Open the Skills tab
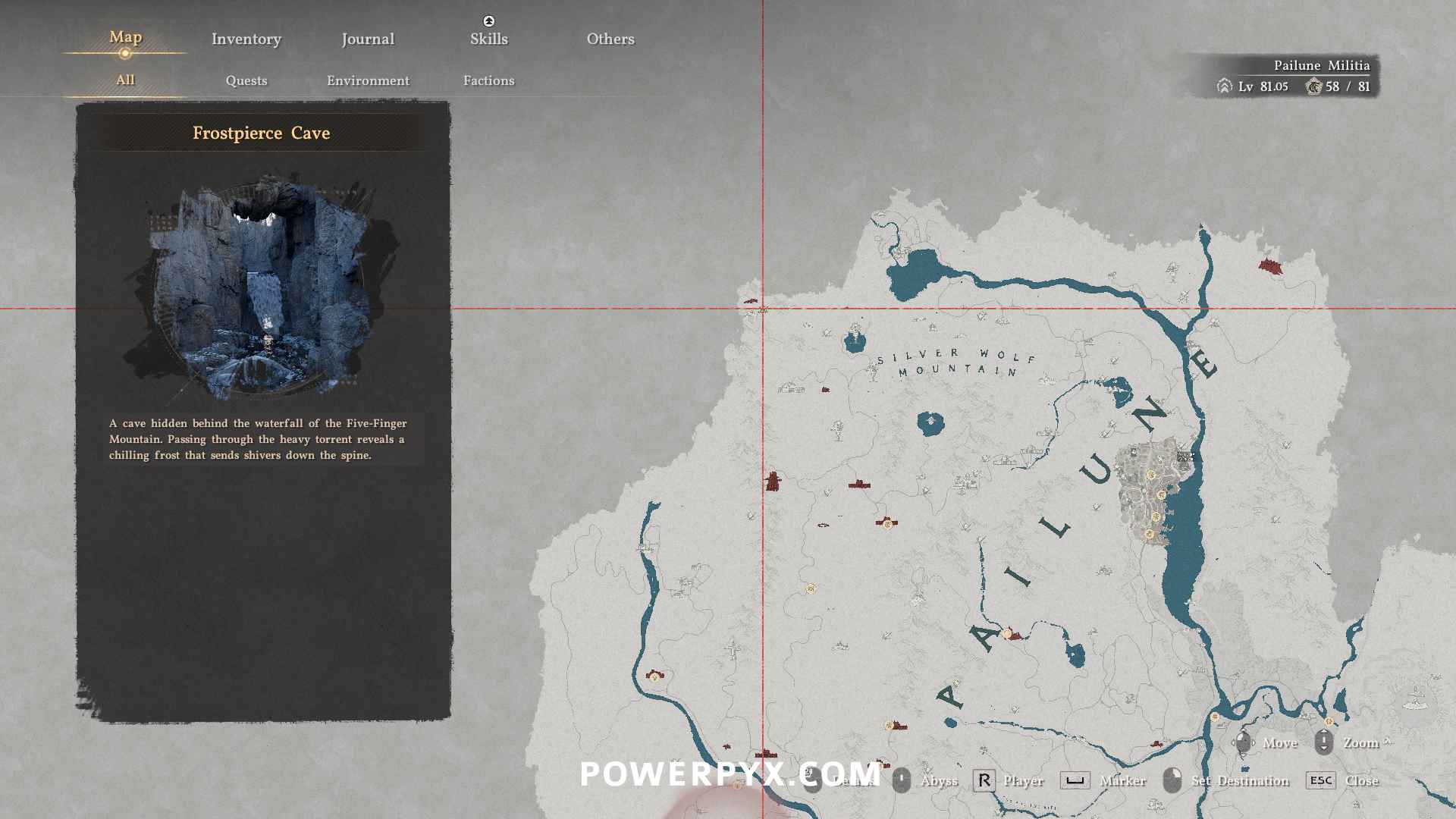This screenshot has width=1456, height=819. click(488, 39)
